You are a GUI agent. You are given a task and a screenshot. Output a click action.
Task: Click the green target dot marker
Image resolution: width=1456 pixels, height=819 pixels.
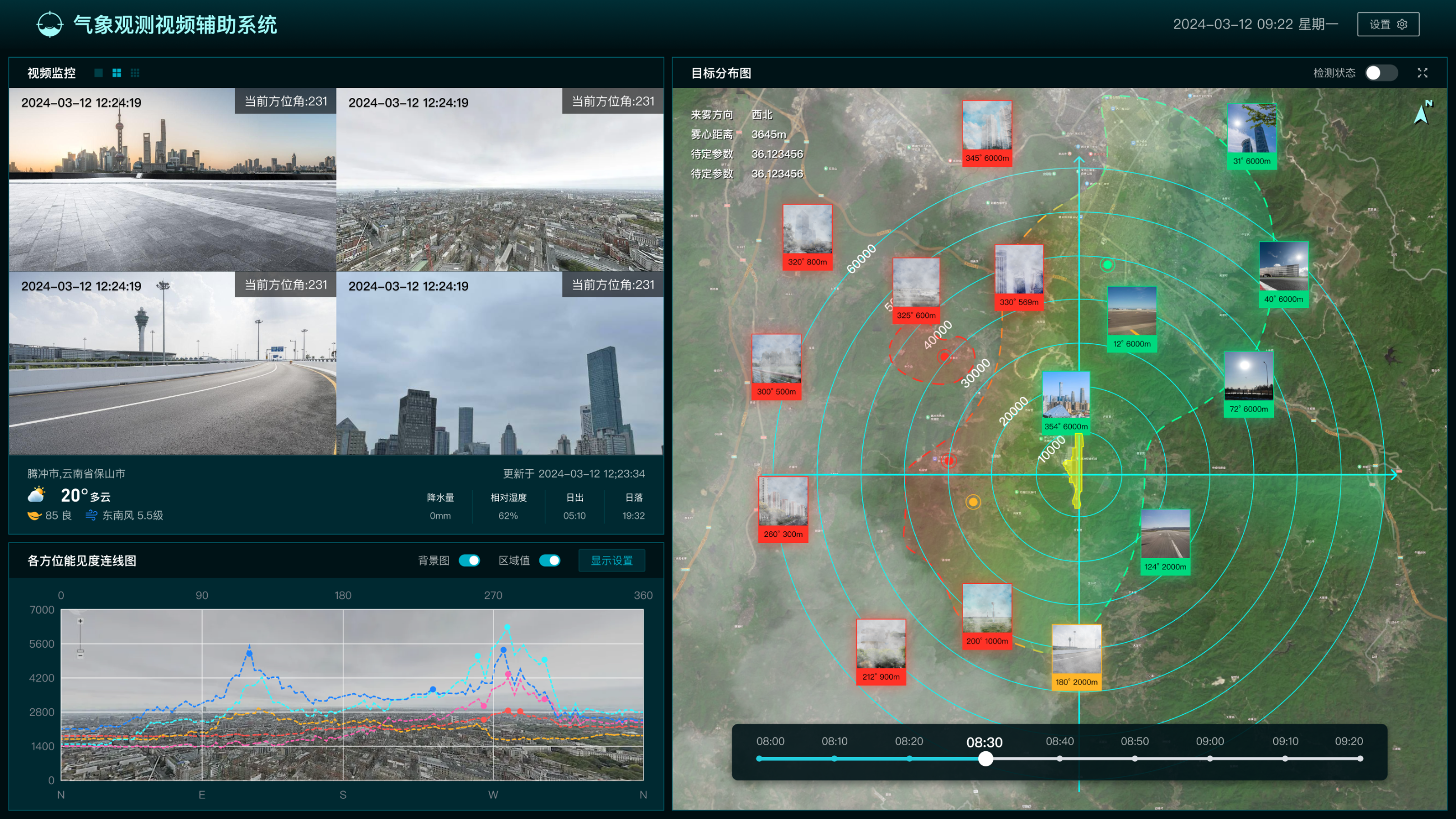click(x=1107, y=265)
